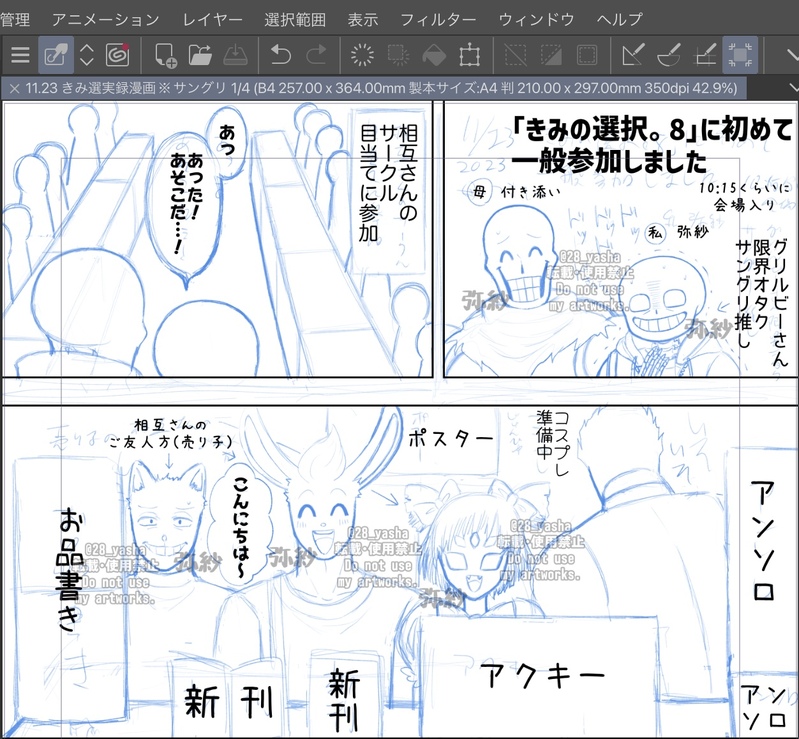Click the お品書き sign text
This screenshot has width=799, height=739.
70,568
